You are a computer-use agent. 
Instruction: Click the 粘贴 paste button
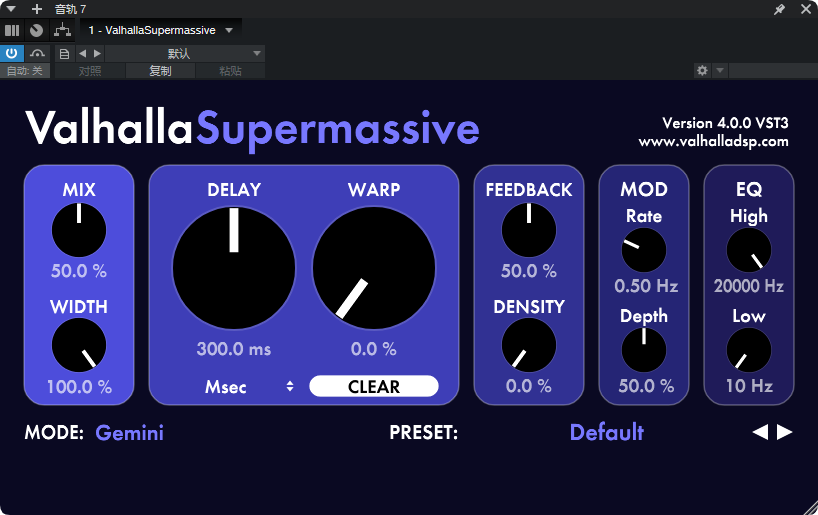(x=230, y=71)
